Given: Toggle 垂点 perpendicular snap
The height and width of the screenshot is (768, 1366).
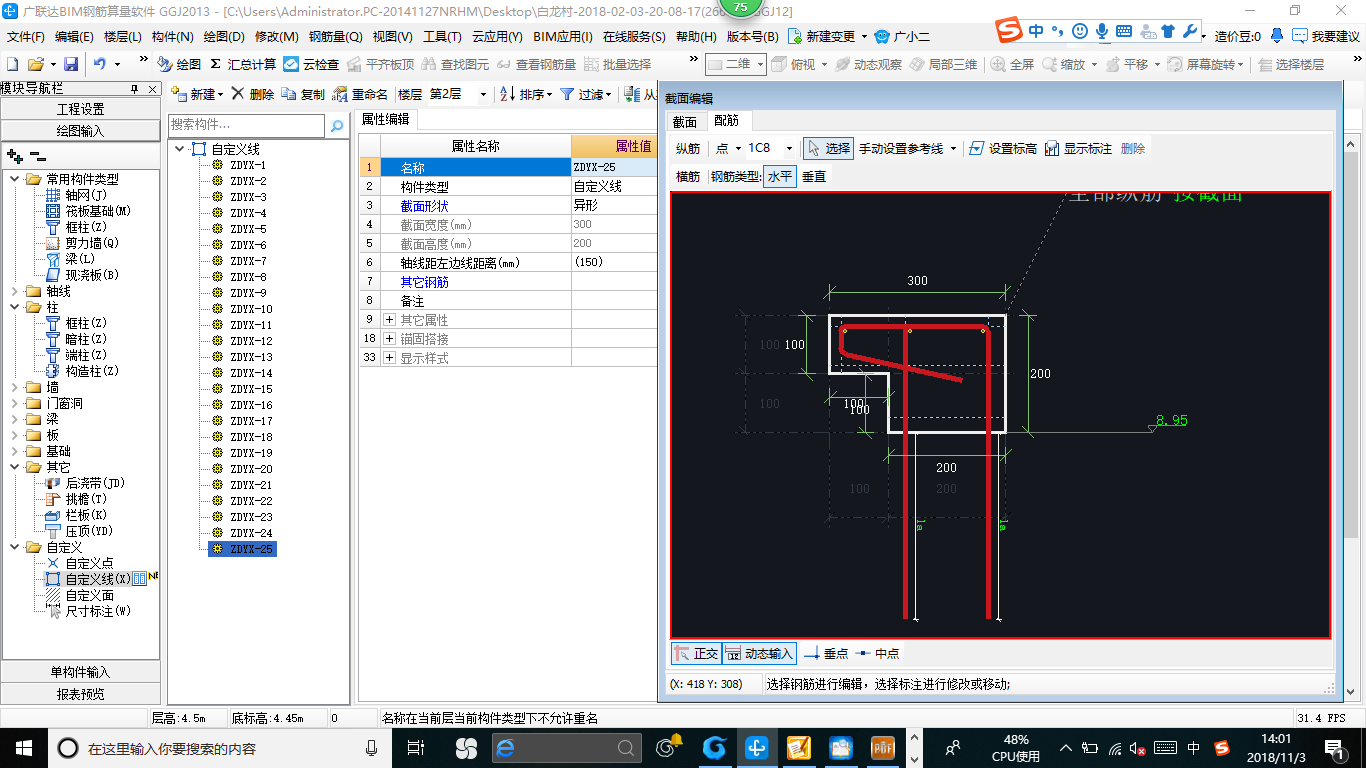Looking at the screenshot, I should tap(826, 653).
